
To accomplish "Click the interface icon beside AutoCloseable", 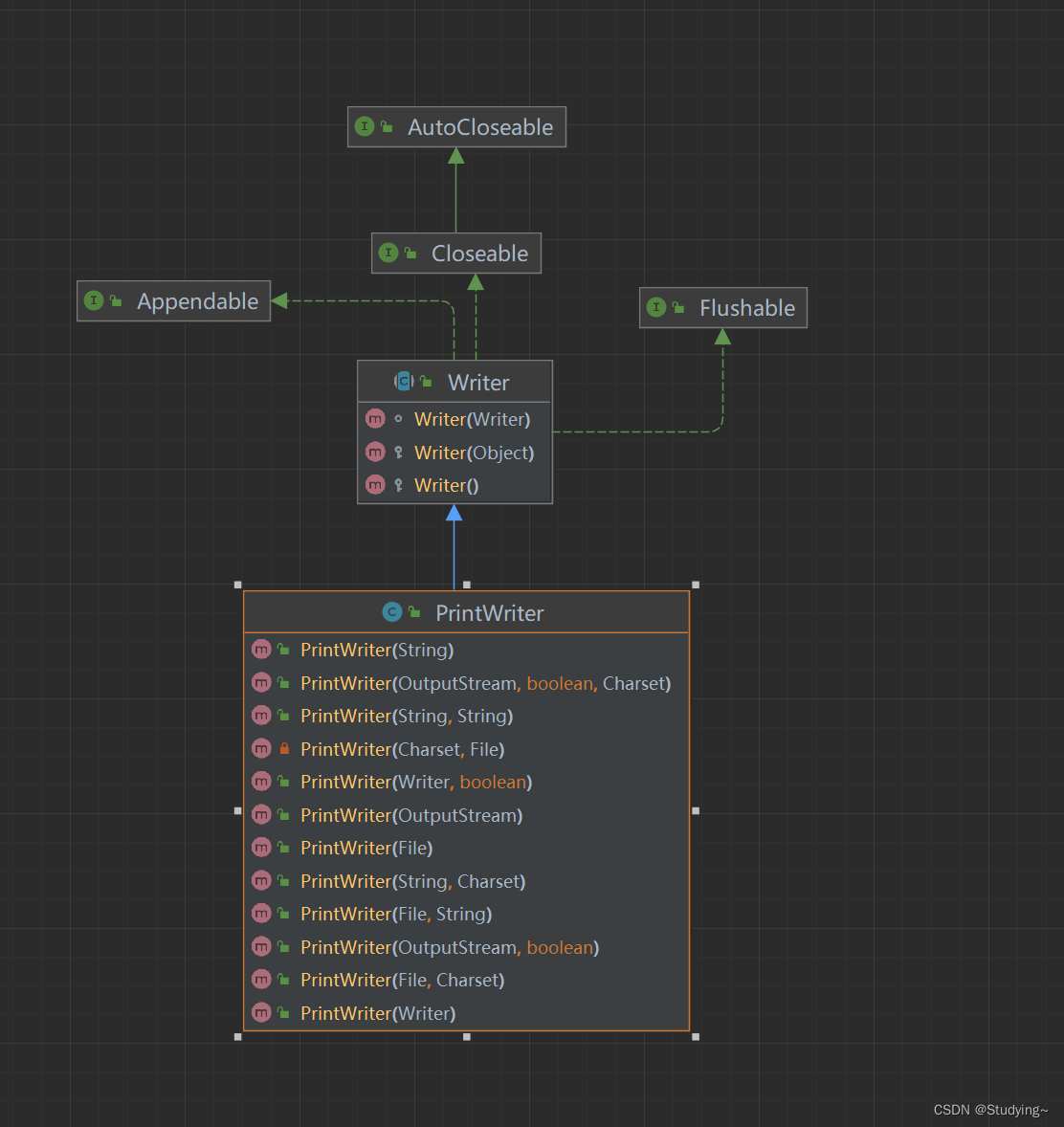I will 365,126.
